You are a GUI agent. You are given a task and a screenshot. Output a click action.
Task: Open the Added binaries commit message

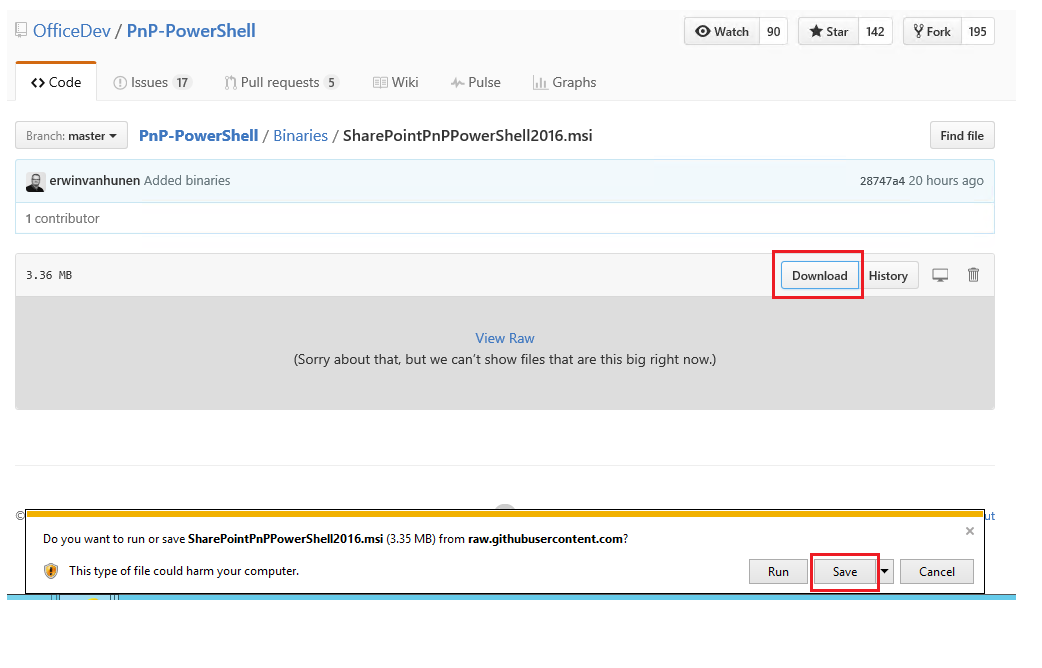pos(187,180)
